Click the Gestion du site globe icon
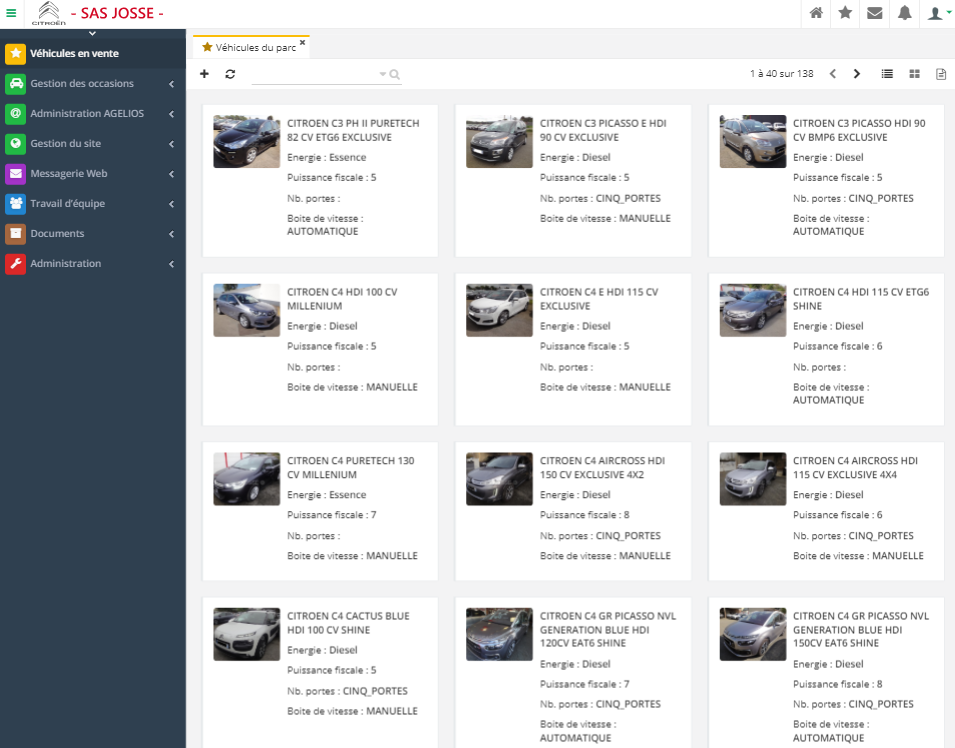 (x=16, y=144)
